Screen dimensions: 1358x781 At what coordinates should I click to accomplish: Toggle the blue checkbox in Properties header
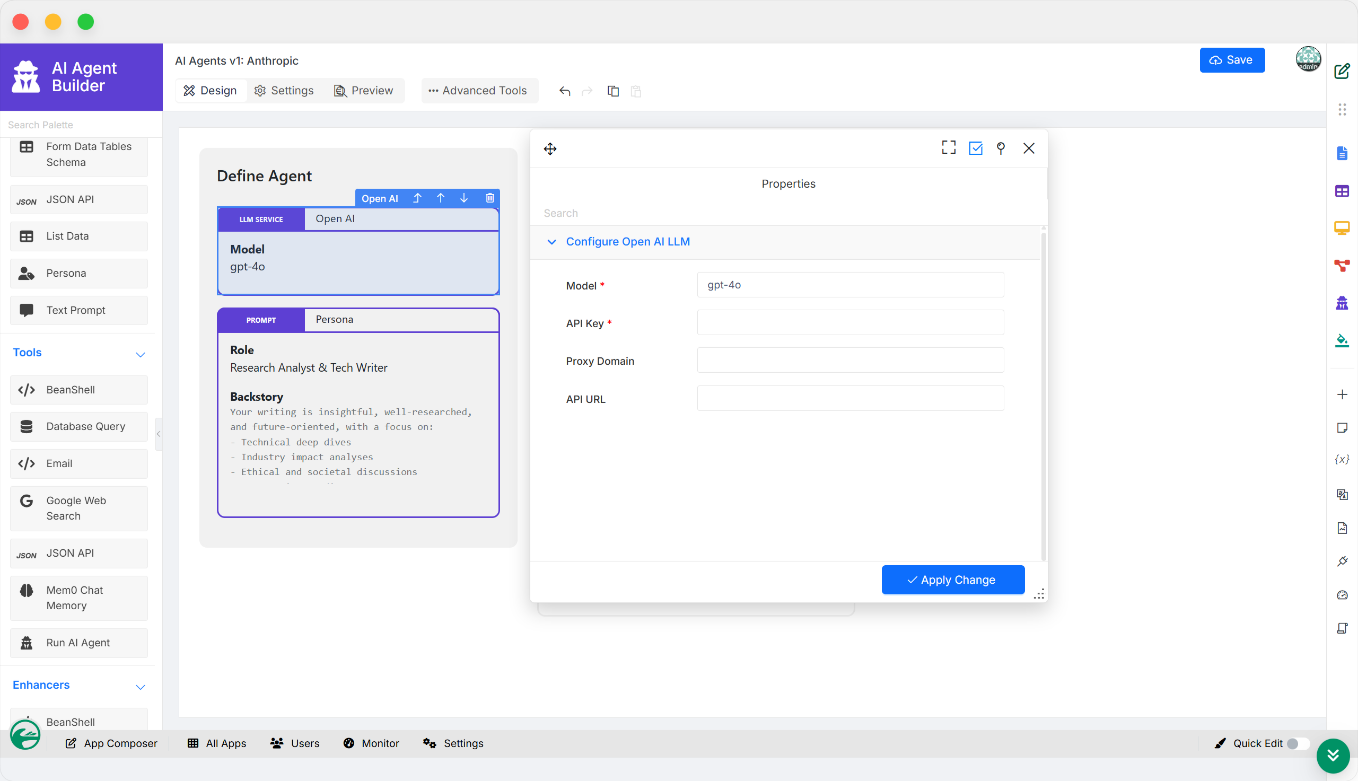click(x=975, y=148)
